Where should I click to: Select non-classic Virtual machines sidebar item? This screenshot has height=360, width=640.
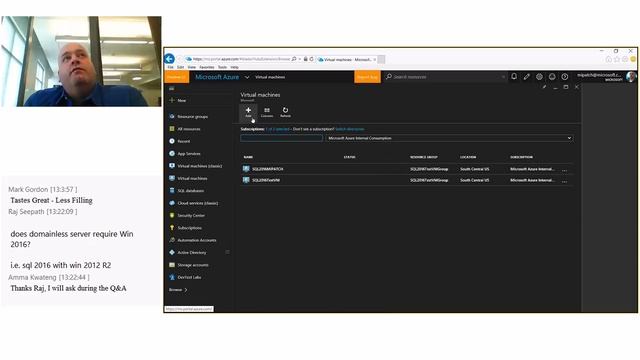[x=188, y=178]
